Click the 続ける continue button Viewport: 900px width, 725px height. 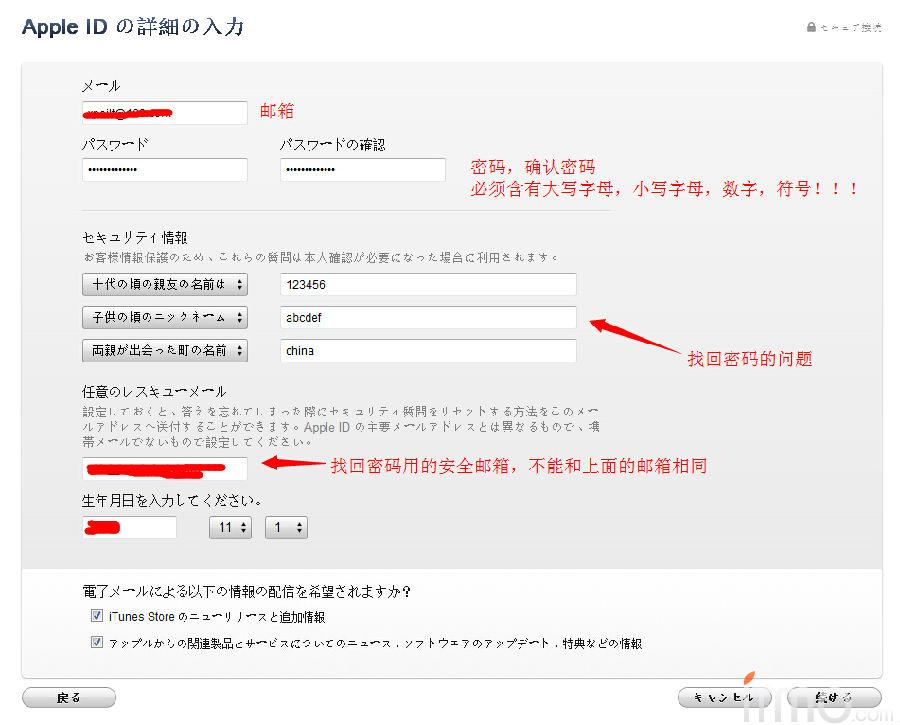[834, 697]
